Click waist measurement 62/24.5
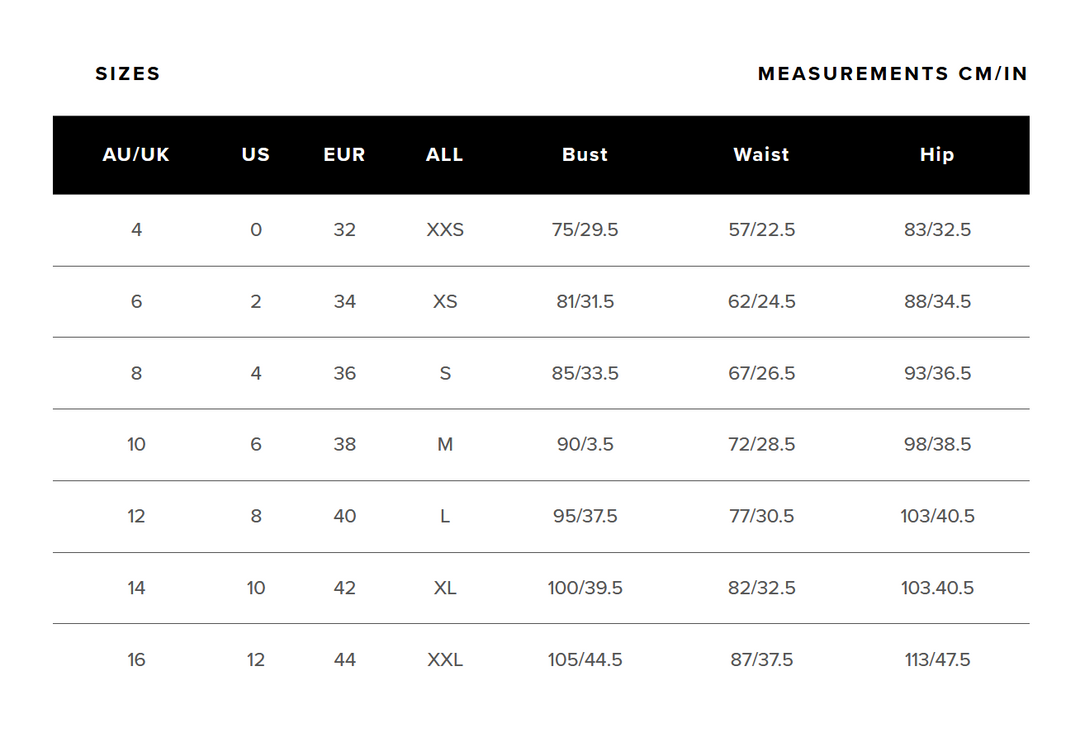 (761, 302)
